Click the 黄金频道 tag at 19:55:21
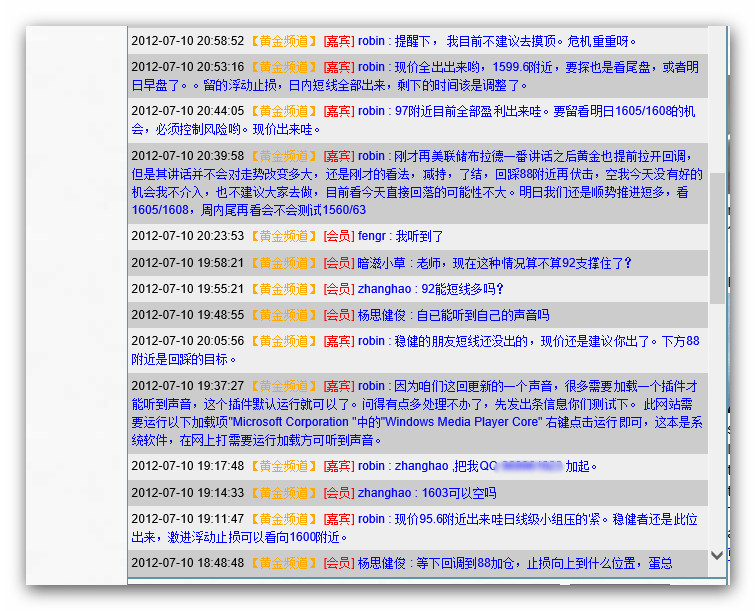Screen dimensions: 756x611 [x=283, y=289]
